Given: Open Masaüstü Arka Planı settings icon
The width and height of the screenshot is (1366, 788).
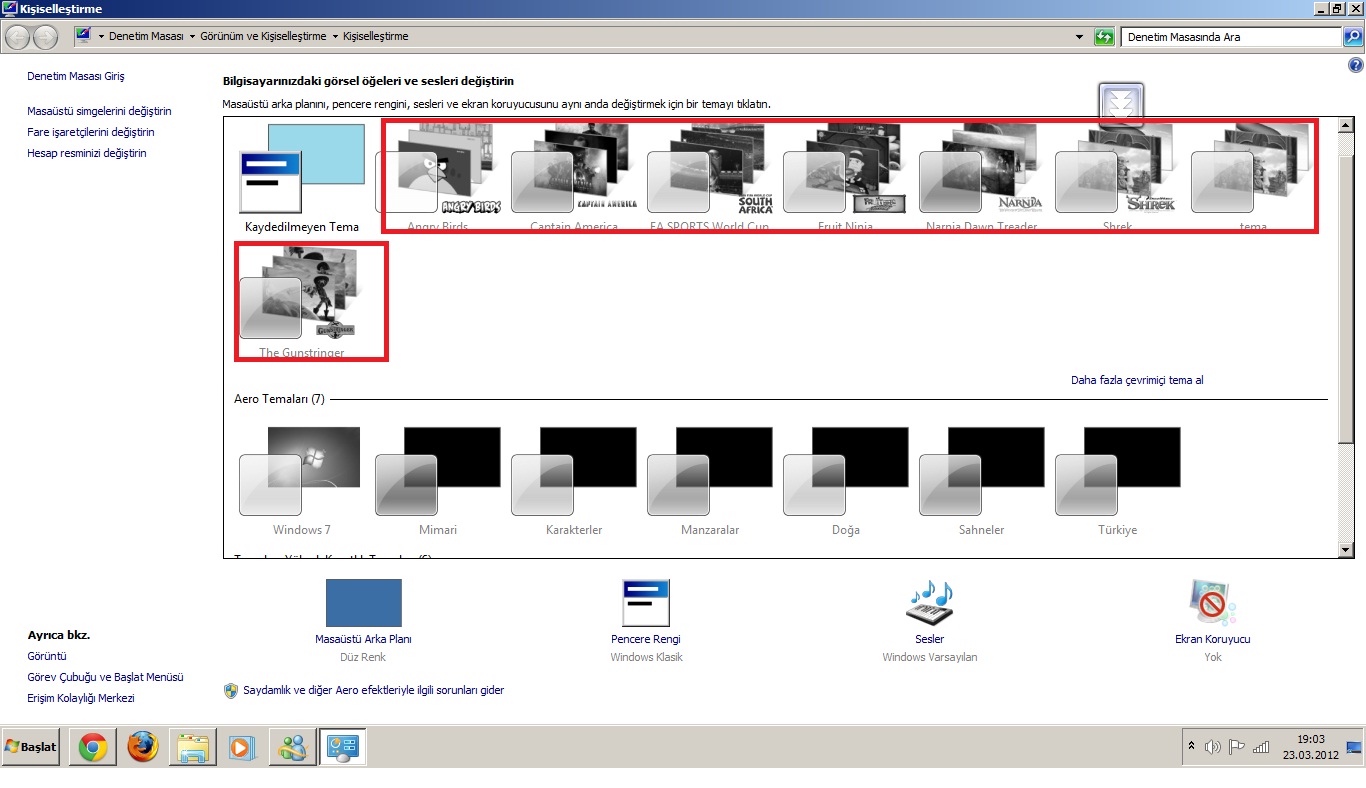Looking at the screenshot, I should [363, 603].
